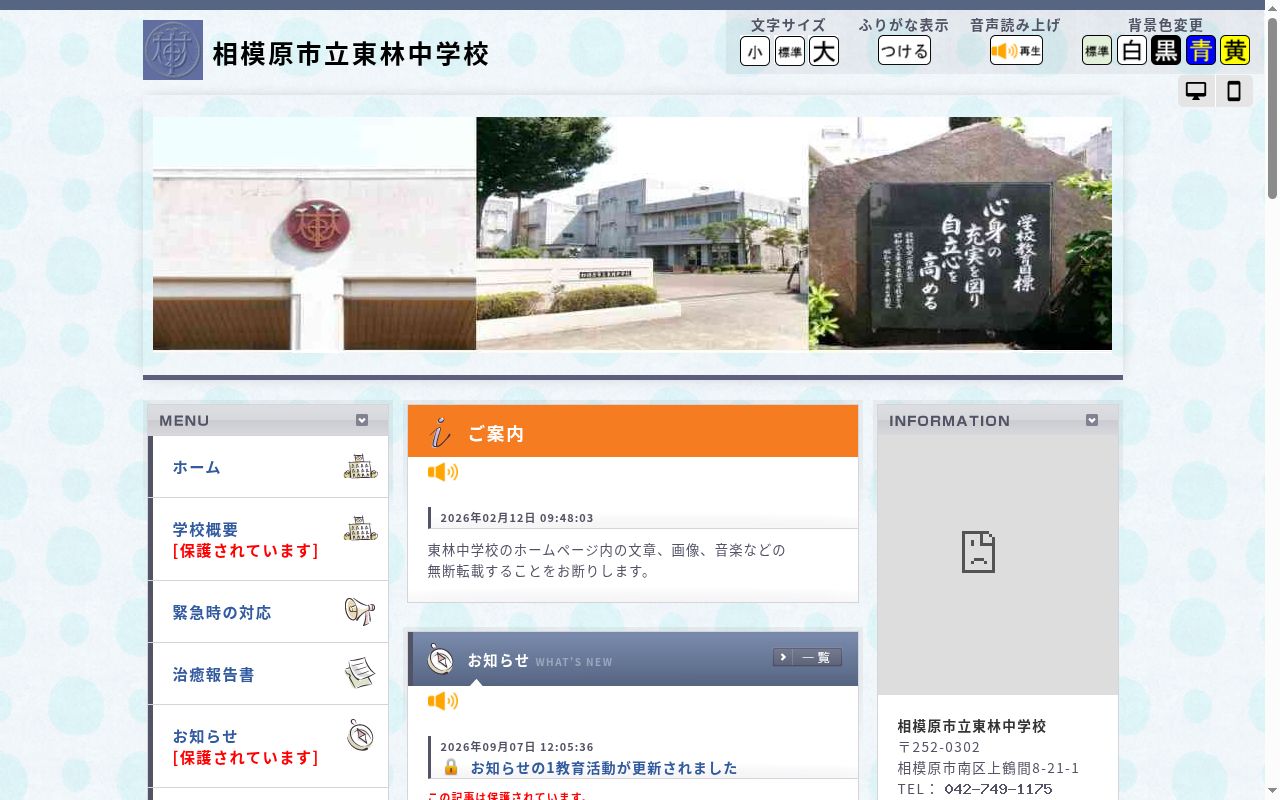Viewport: 1280px width, 800px height.
Task: Click the info icon in ご案内 header
Action: click(x=440, y=432)
